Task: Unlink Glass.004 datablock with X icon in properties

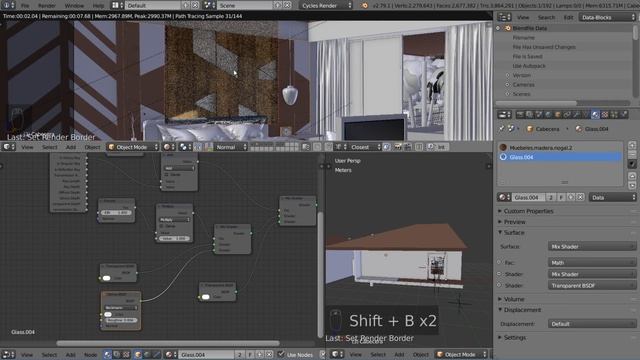Action: [x=580, y=197]
